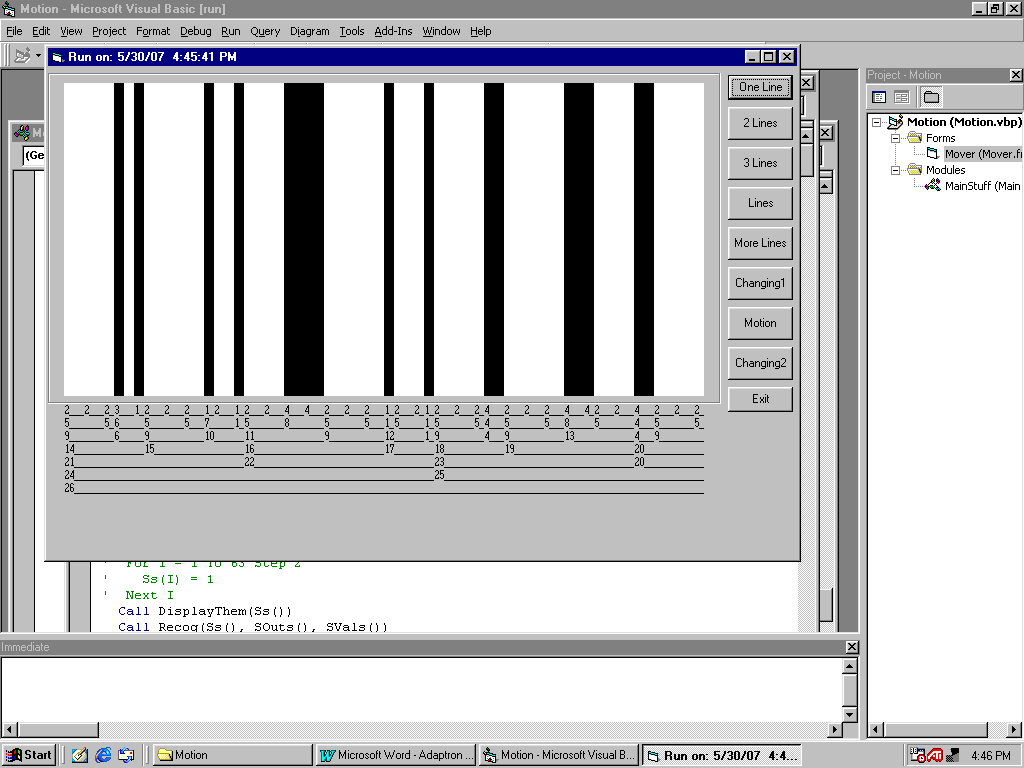Screen dimensions: 1024x768
Task: Open the Tools menu
Action: point(352,31)
